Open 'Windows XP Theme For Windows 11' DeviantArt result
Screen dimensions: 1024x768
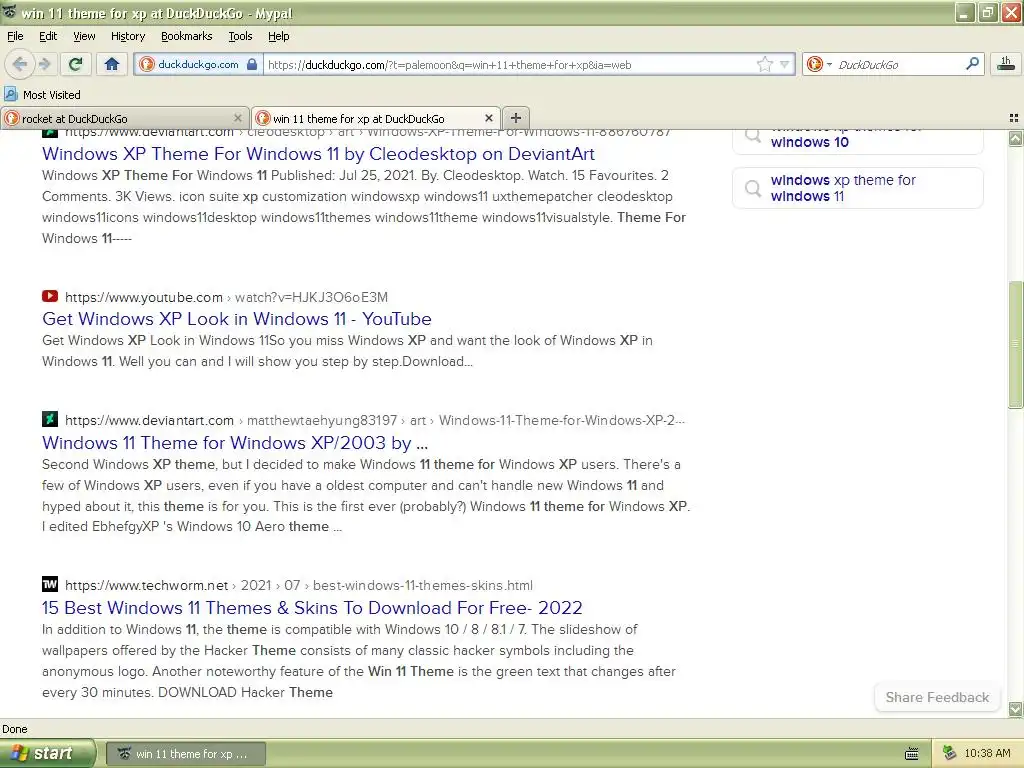(x=318, y=154)
